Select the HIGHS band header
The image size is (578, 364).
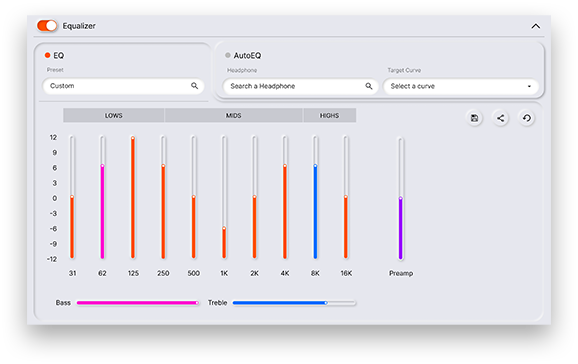(x=329, y=115)
